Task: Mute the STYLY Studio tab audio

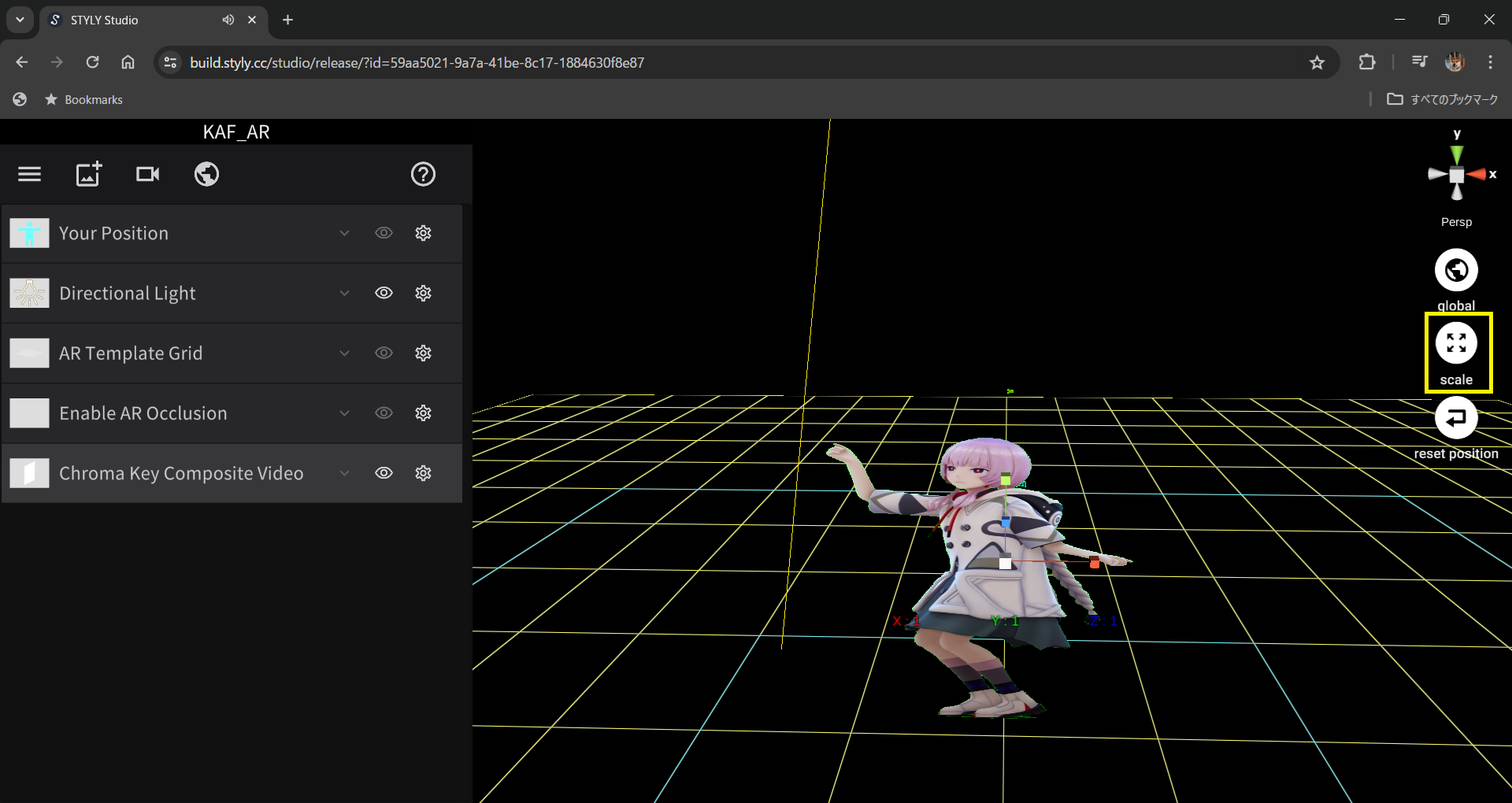Action: tap(228, 20)
